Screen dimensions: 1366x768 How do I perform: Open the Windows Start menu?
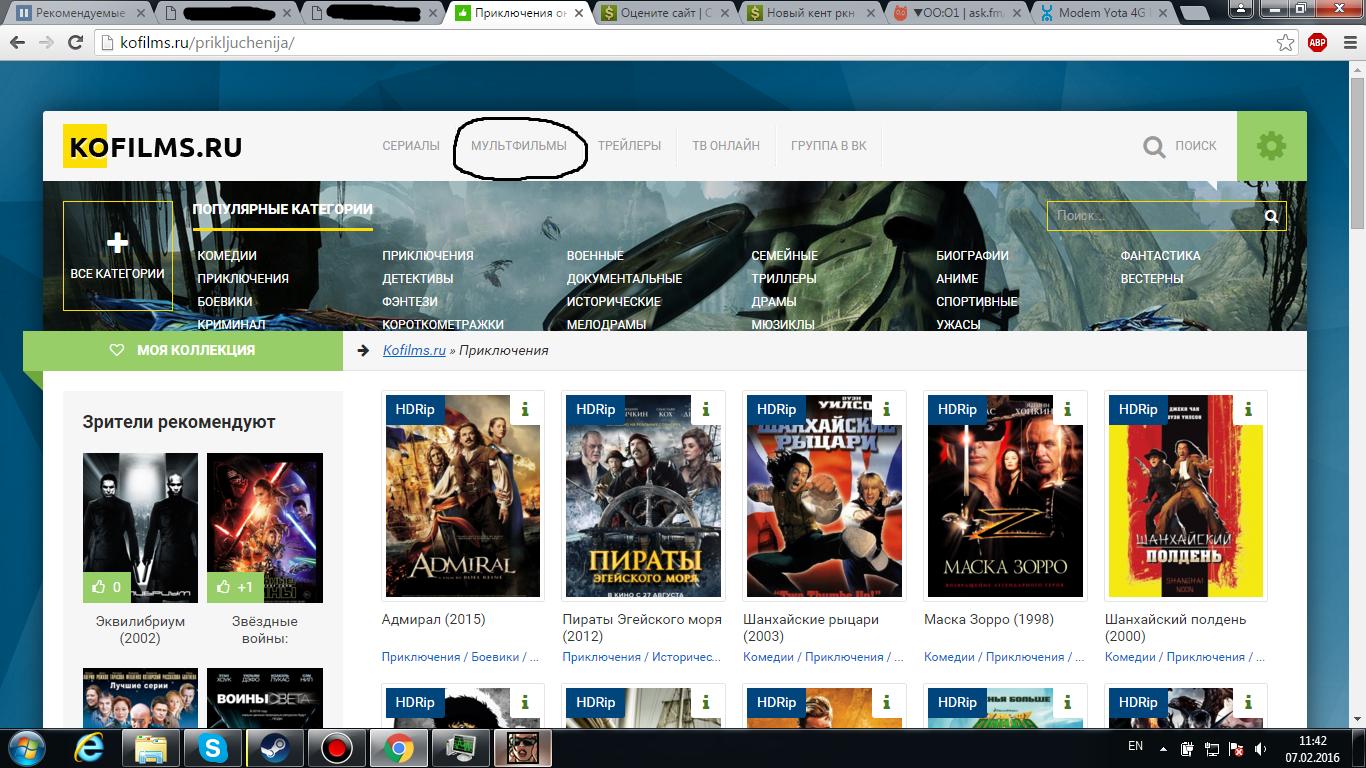25,748
